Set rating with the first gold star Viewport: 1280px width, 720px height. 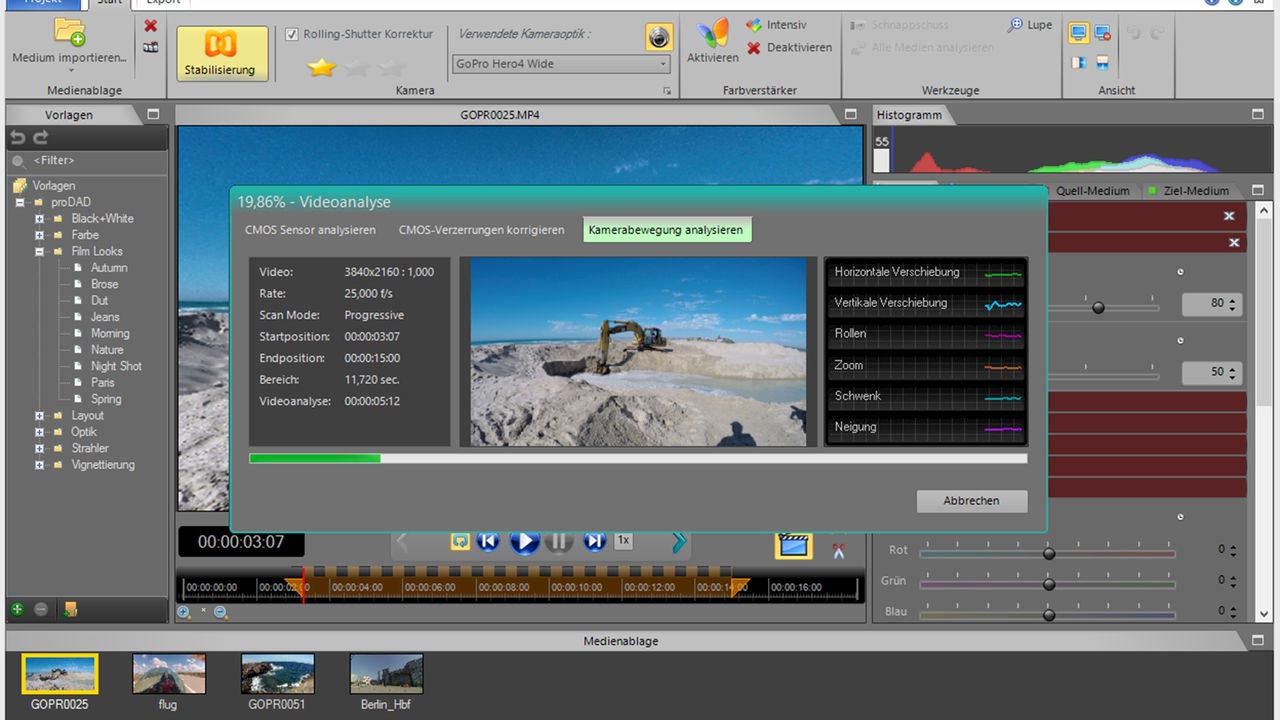[x=321, y=67]
